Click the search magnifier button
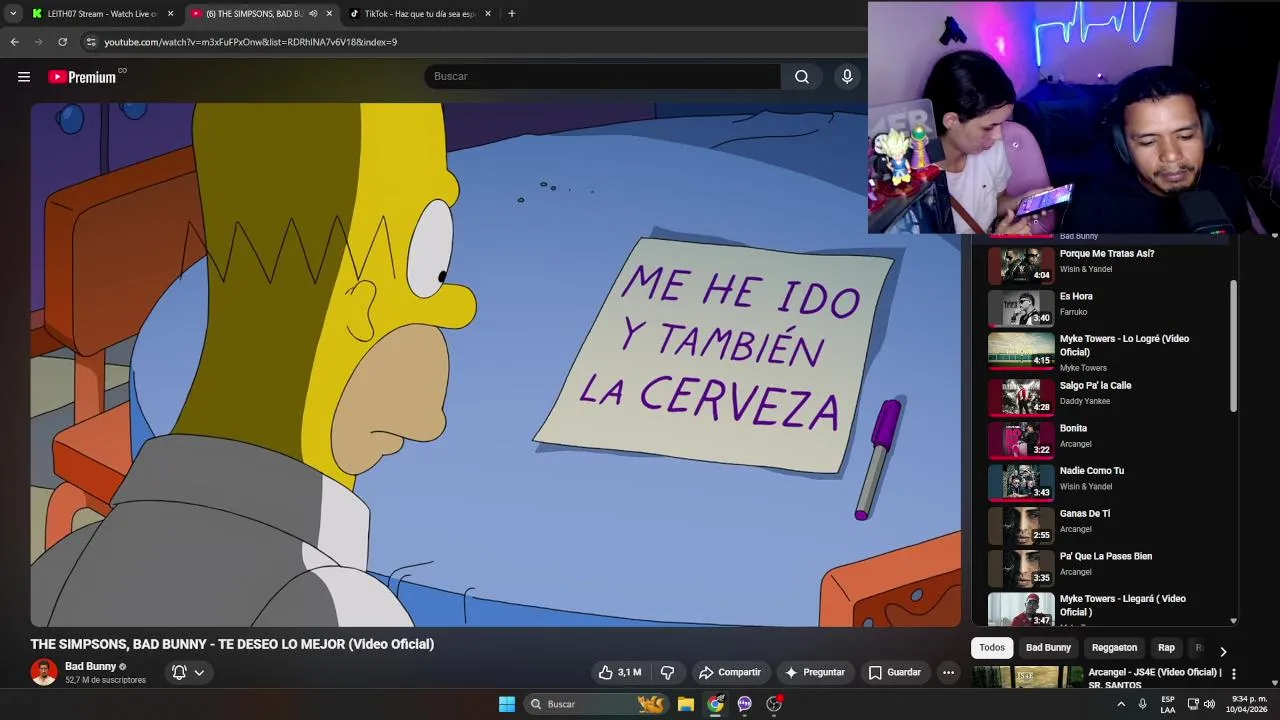Image resolution: width=1280 pixels, height=720 pixels. [802, 77]
